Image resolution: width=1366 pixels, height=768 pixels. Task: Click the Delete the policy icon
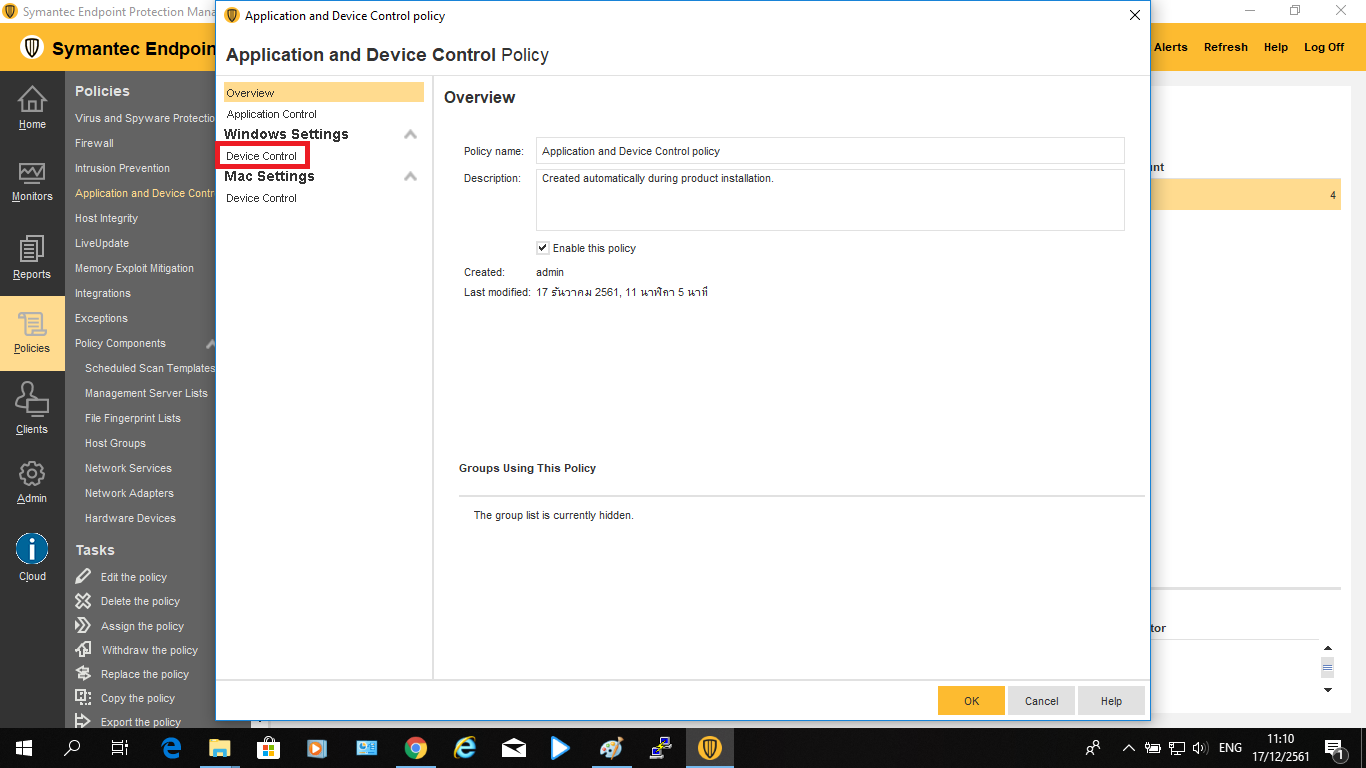pos(83,601)
